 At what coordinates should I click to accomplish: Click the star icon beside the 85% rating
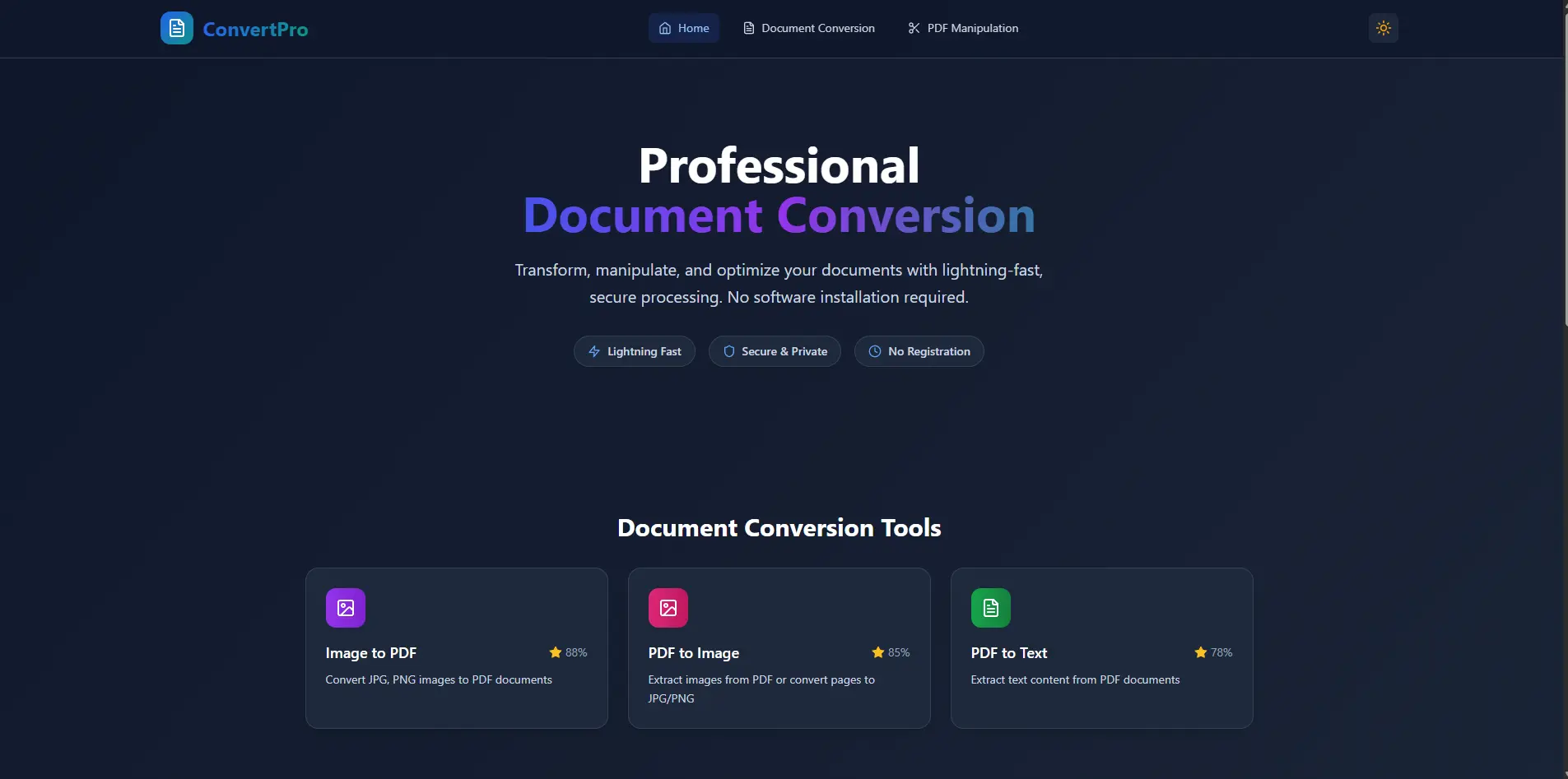pyautogui.click(x=877, y=652)
